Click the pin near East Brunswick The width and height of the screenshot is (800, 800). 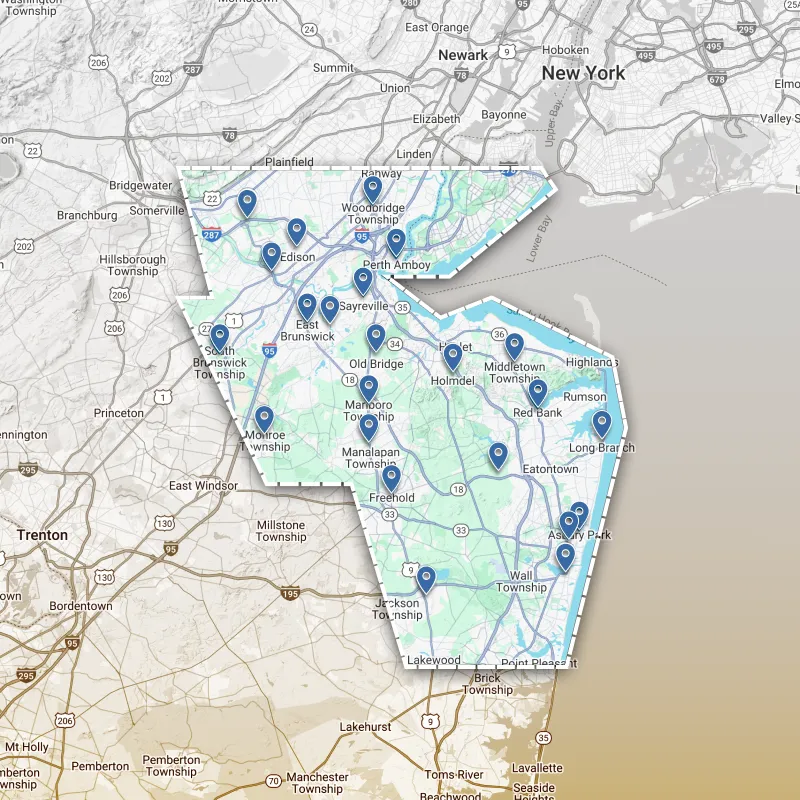pyautogui.click(x=306, y=302)
